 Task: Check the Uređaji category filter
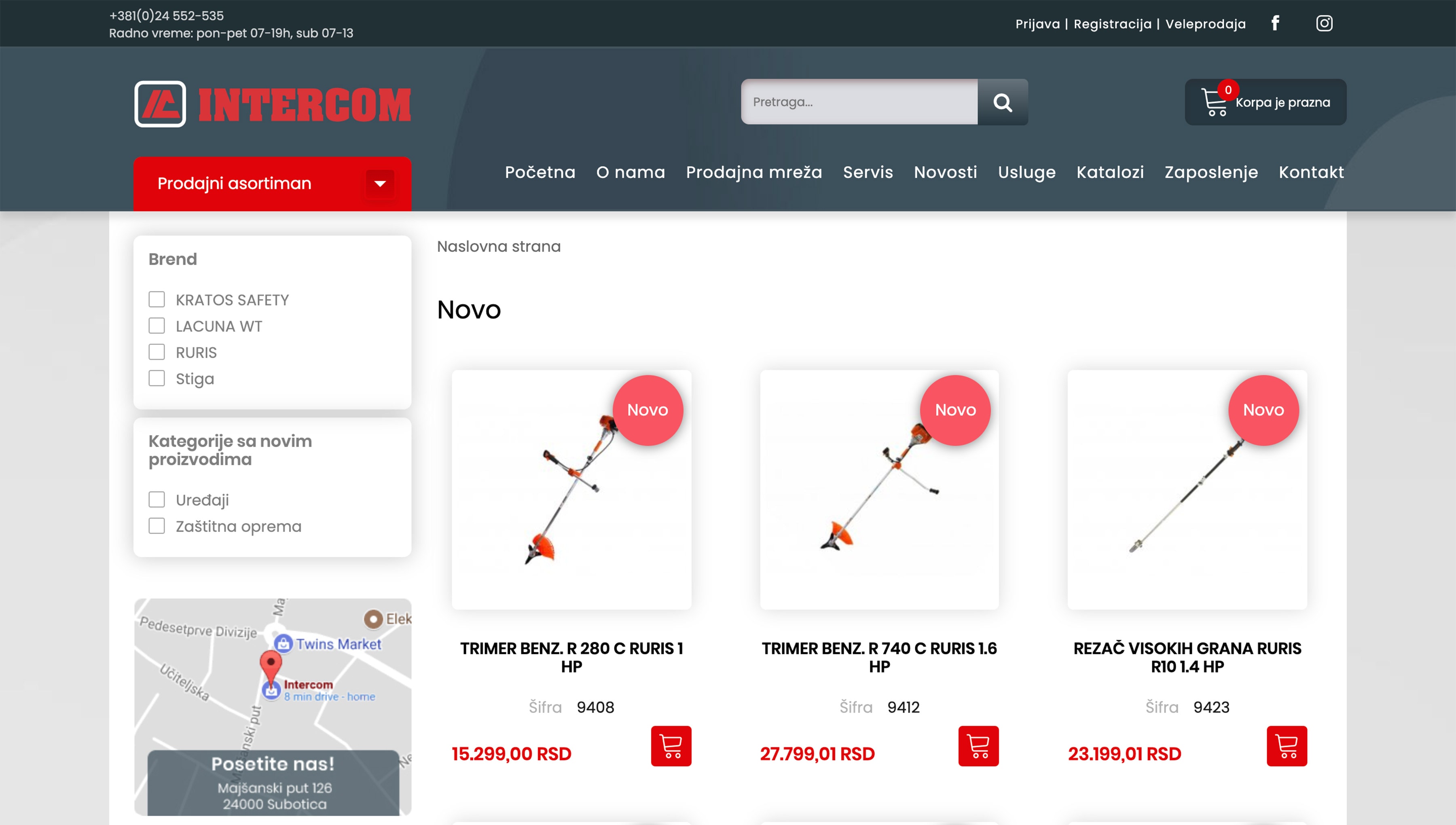tap(157, 499)
